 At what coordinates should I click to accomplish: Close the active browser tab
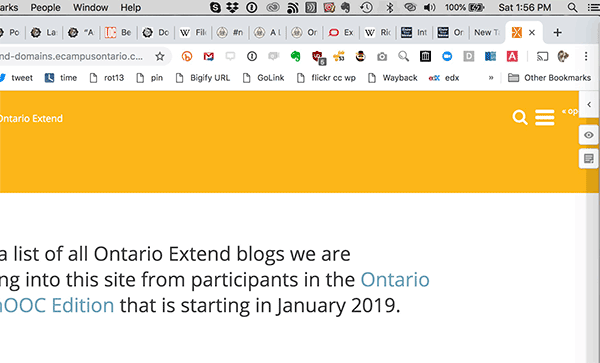pos(532,33)
